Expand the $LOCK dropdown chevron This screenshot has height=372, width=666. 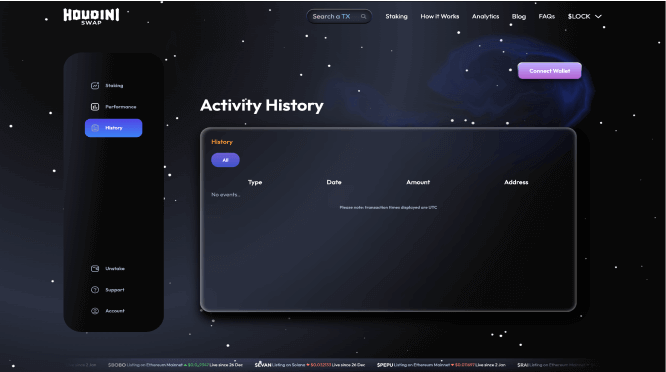(x=598, y=17)
